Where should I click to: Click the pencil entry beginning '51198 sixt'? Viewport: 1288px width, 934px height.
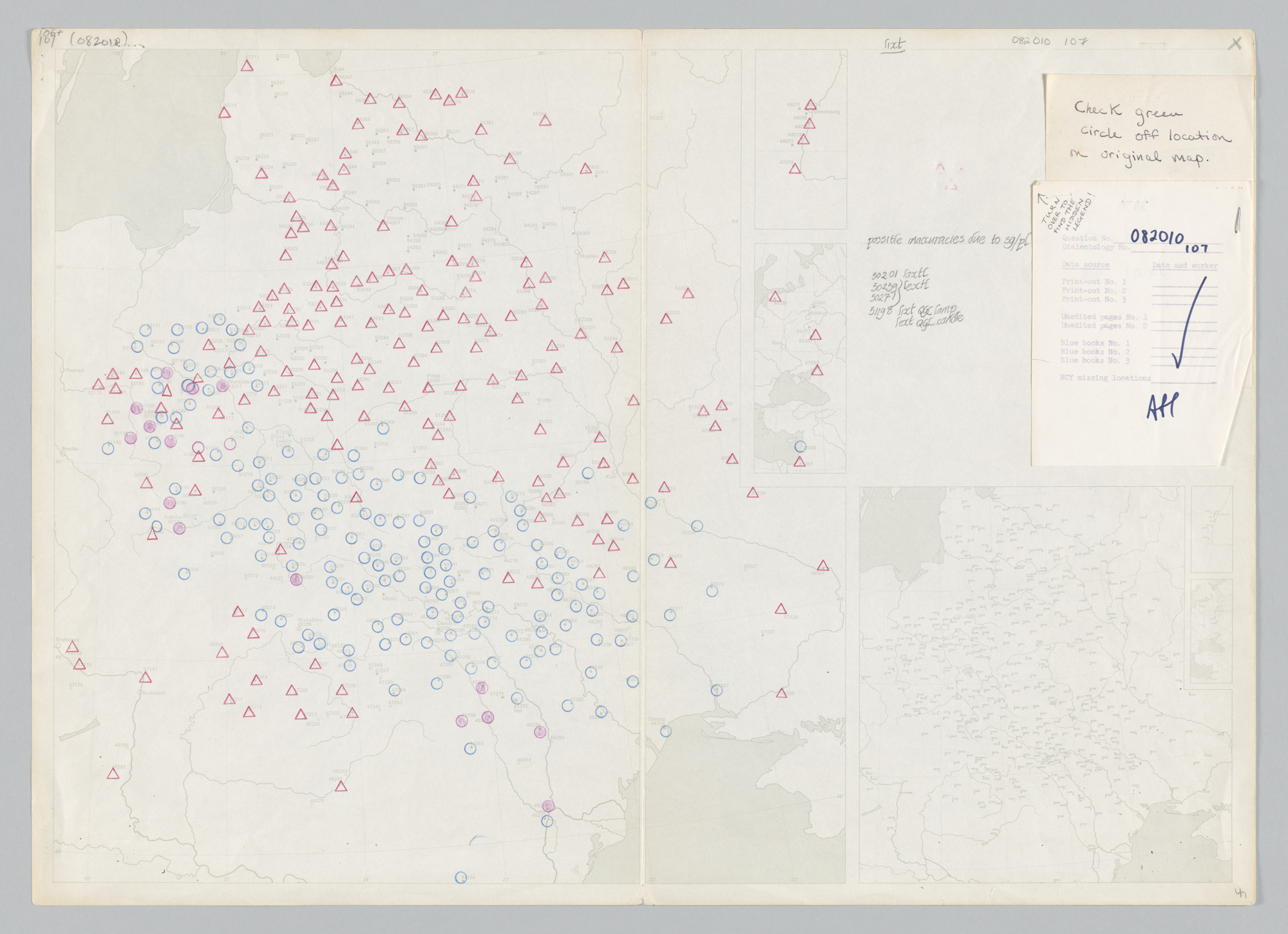pos(913,310)
